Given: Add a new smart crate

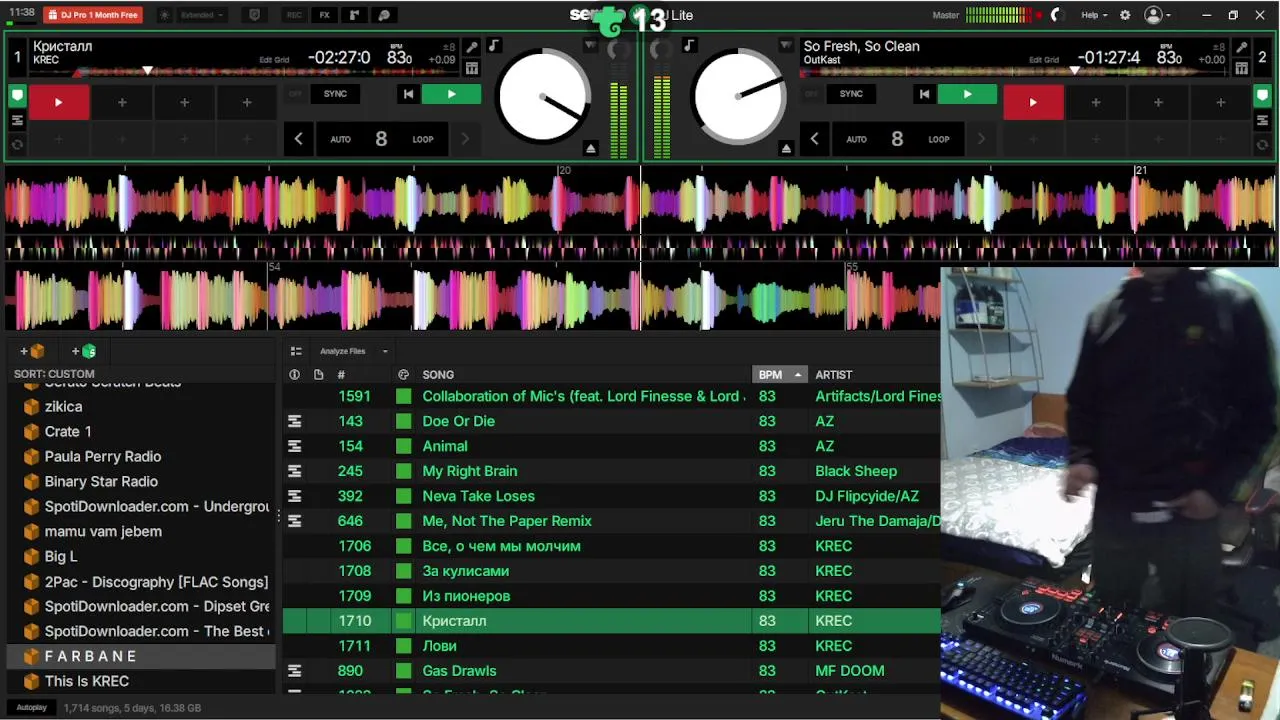Looking at the screenshot, I should tap(84, 351).
